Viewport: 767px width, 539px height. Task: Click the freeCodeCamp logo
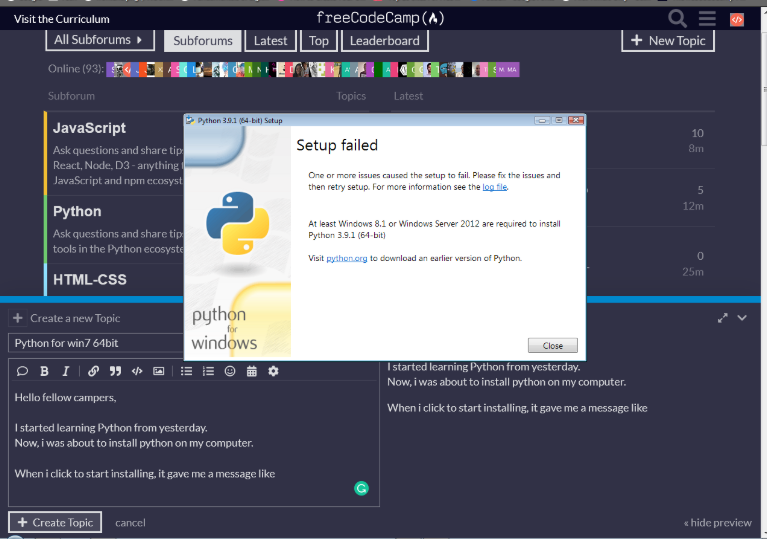(380, 18)
